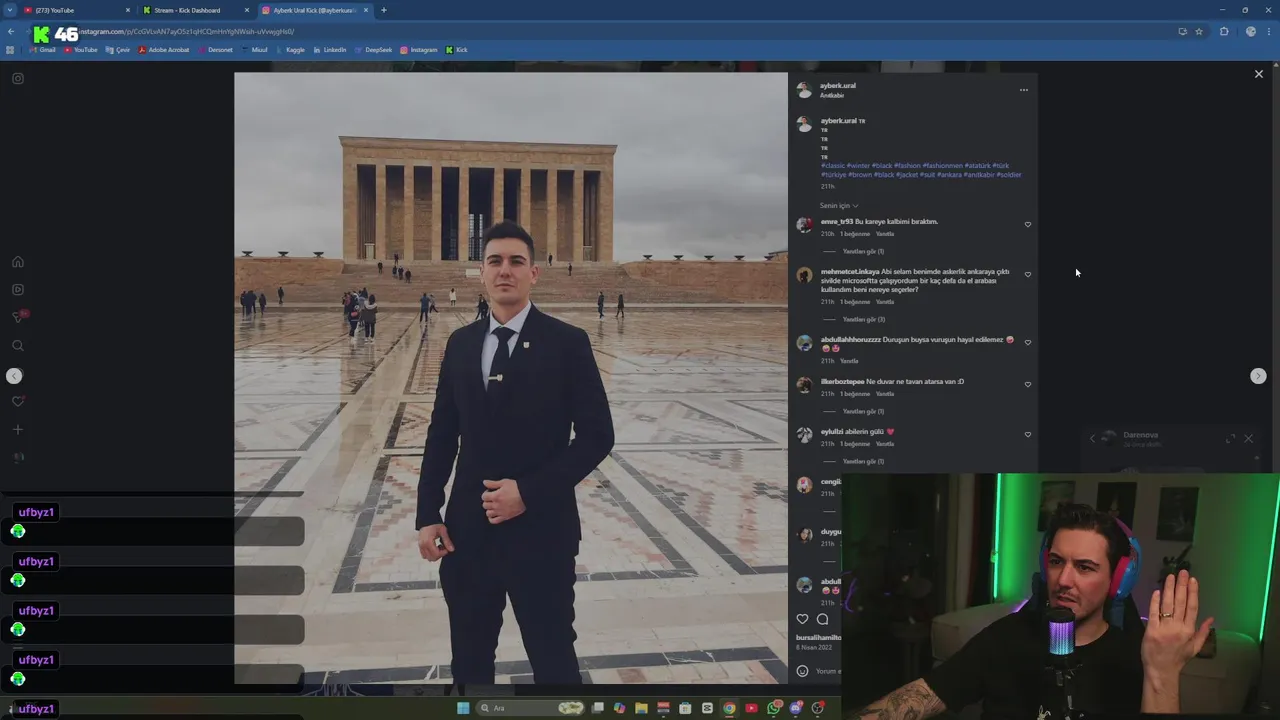
Task: Open Microsoft Store from the taskbar
Action: coord(685,708)
